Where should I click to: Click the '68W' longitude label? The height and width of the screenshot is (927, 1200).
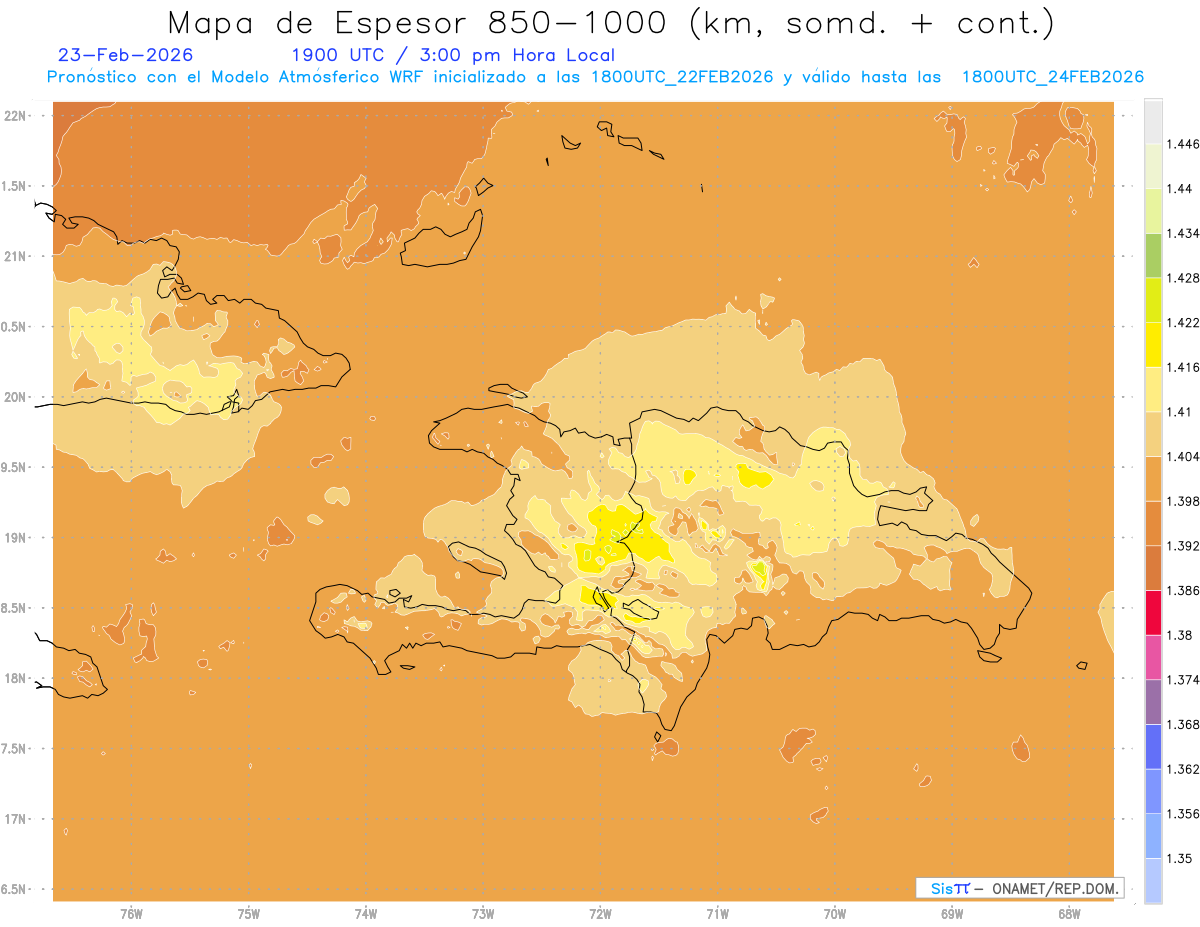1069,914
